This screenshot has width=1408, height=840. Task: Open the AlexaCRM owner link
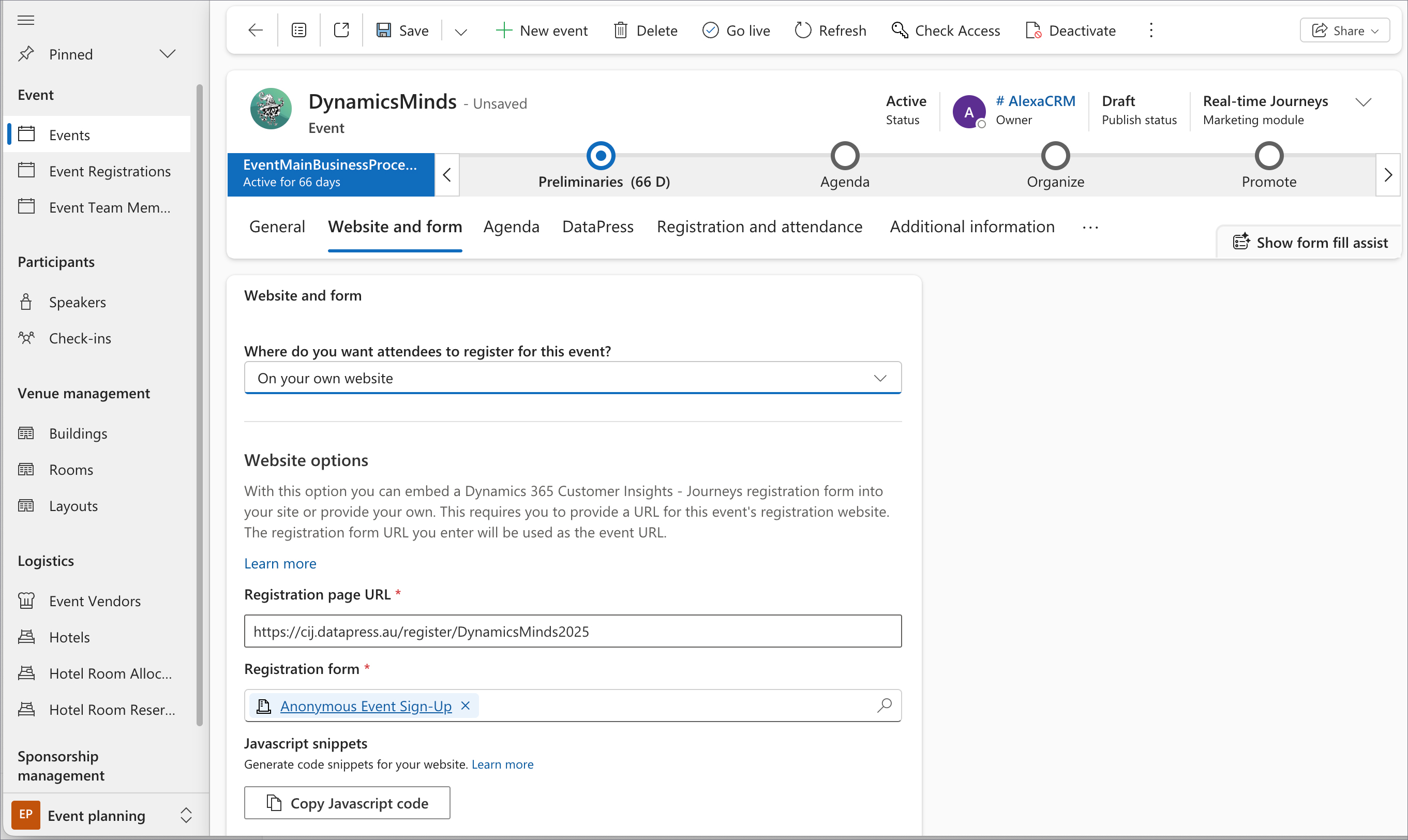coord(1036,101)
